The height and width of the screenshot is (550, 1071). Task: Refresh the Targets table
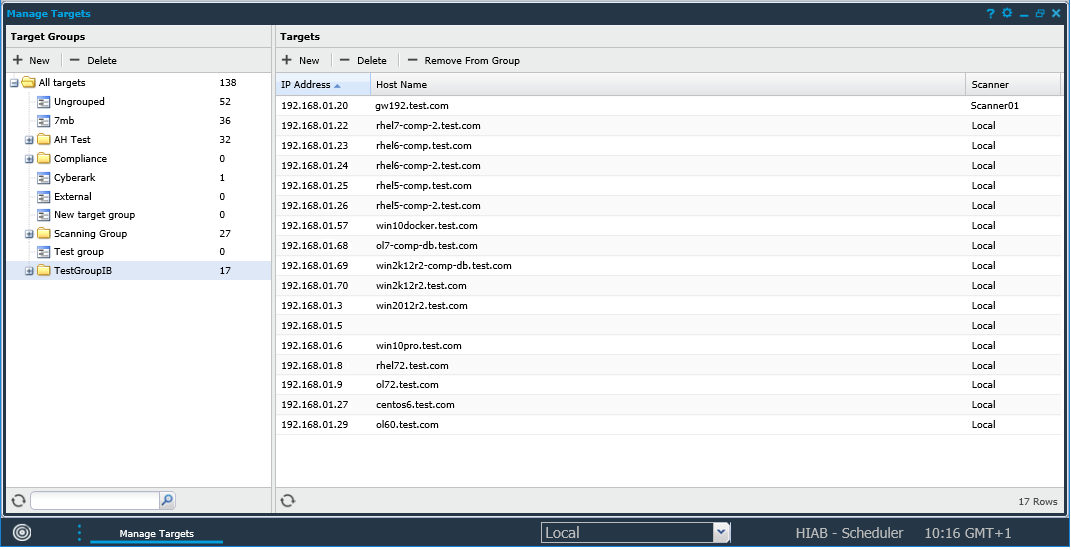(x=288, y=500)
